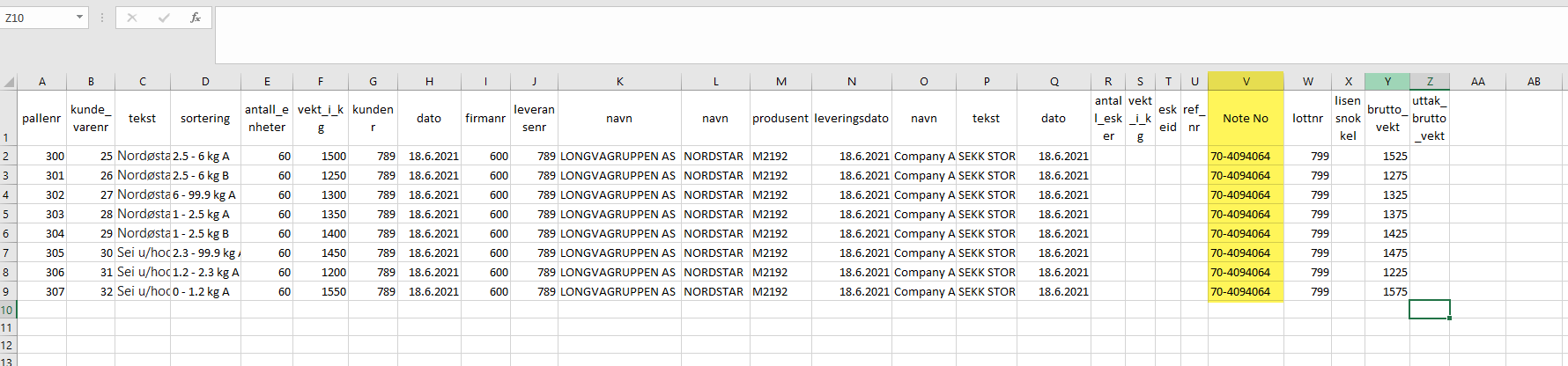
Task: Select column AB header
Action: click(x=1534, y=81)
